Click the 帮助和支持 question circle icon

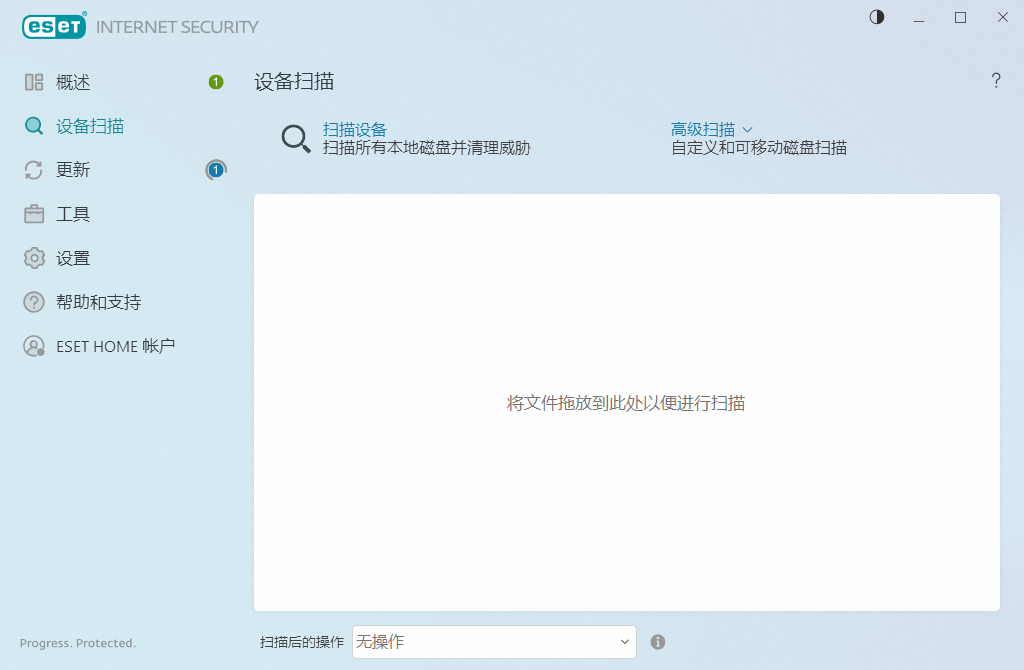pyautogui.click(x=34, y=302)
